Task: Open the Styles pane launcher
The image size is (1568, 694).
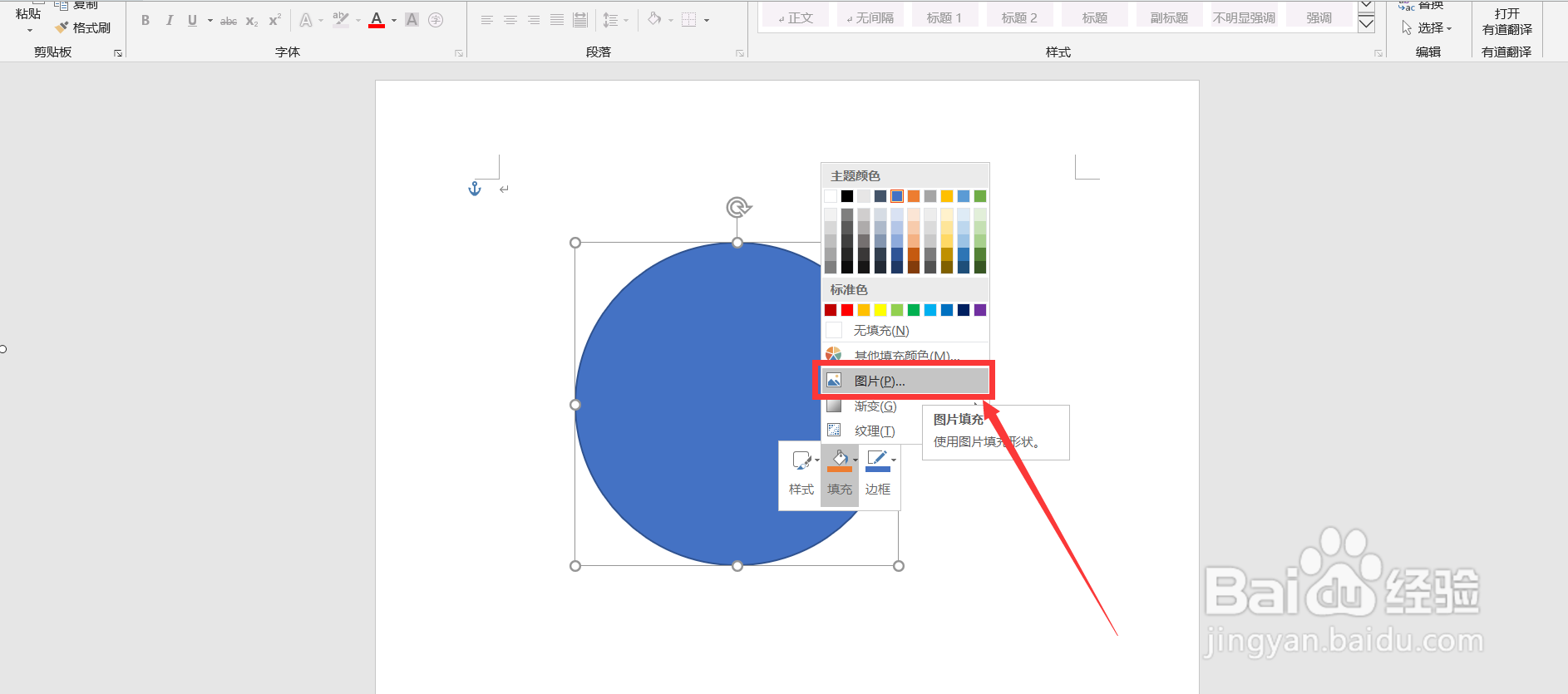Action: click(x=1378, y=53)
